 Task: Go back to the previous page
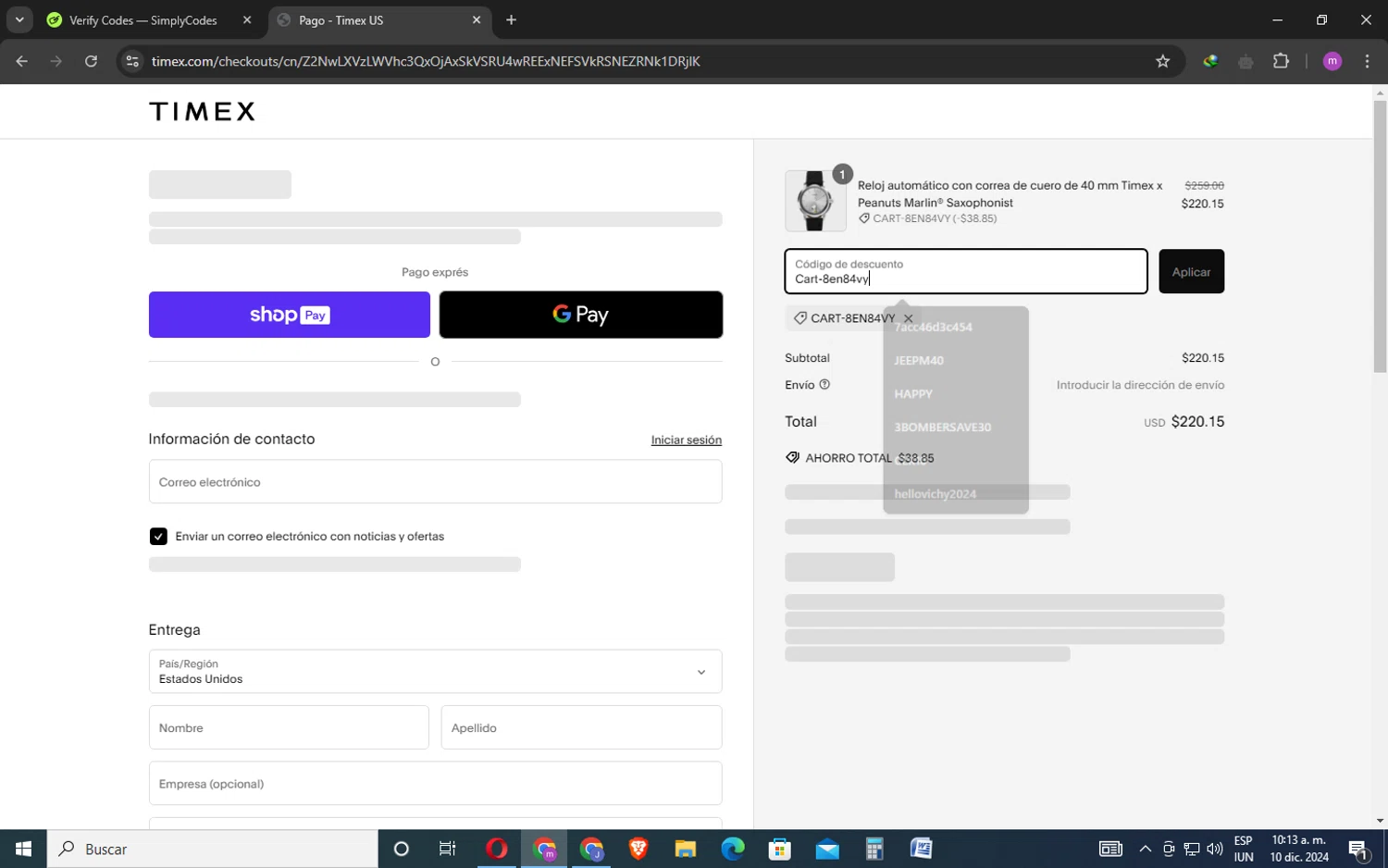22,61
